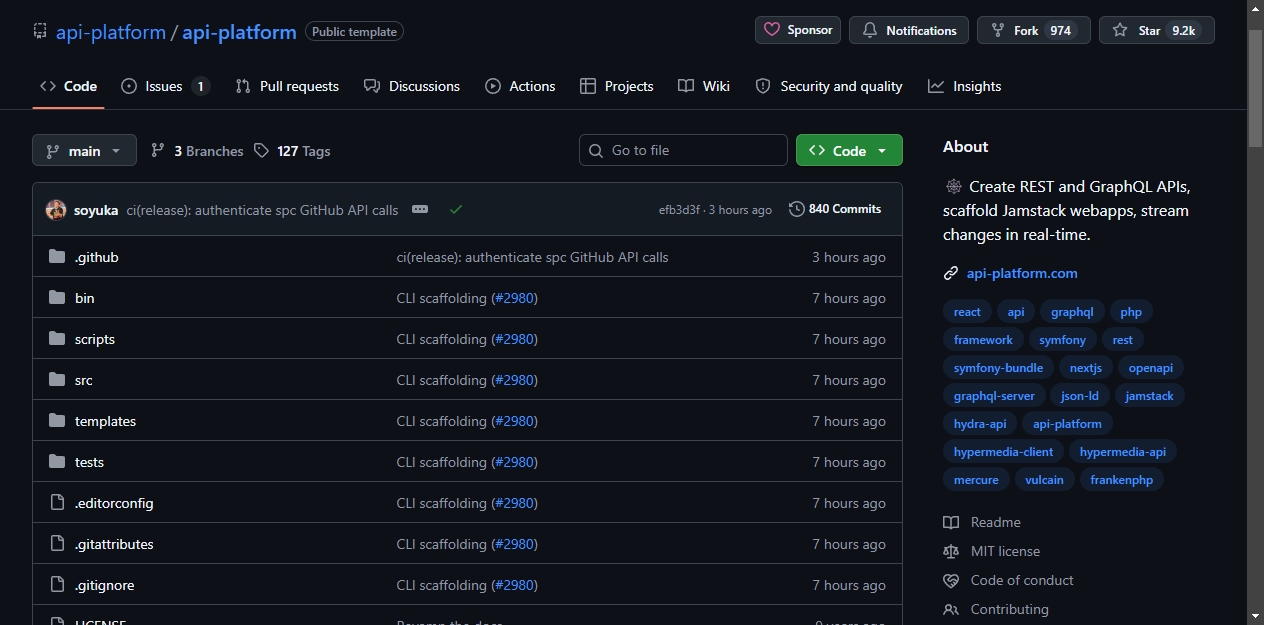Open the scripts folder name

coord(95,339)
